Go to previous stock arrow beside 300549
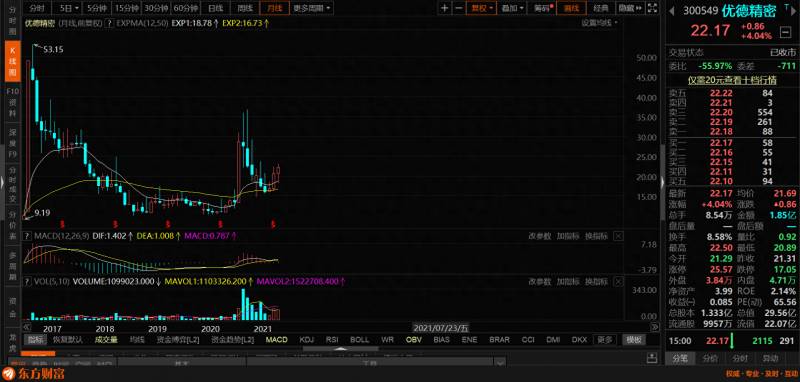800x382 pixels. point(672,10)
